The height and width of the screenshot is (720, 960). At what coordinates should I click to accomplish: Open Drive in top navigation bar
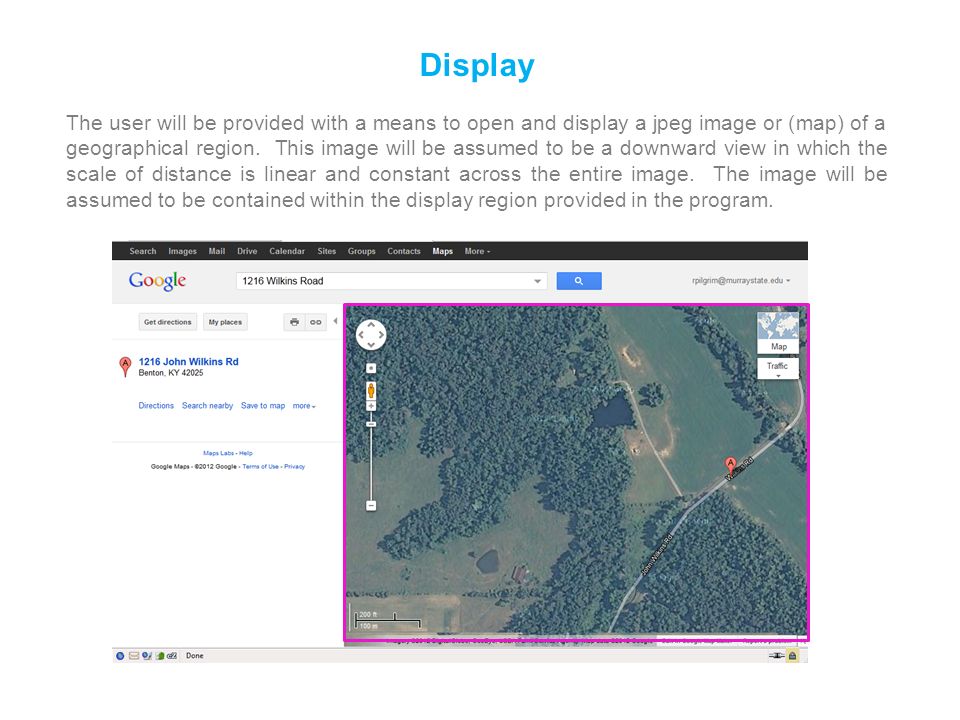(247, 251)
